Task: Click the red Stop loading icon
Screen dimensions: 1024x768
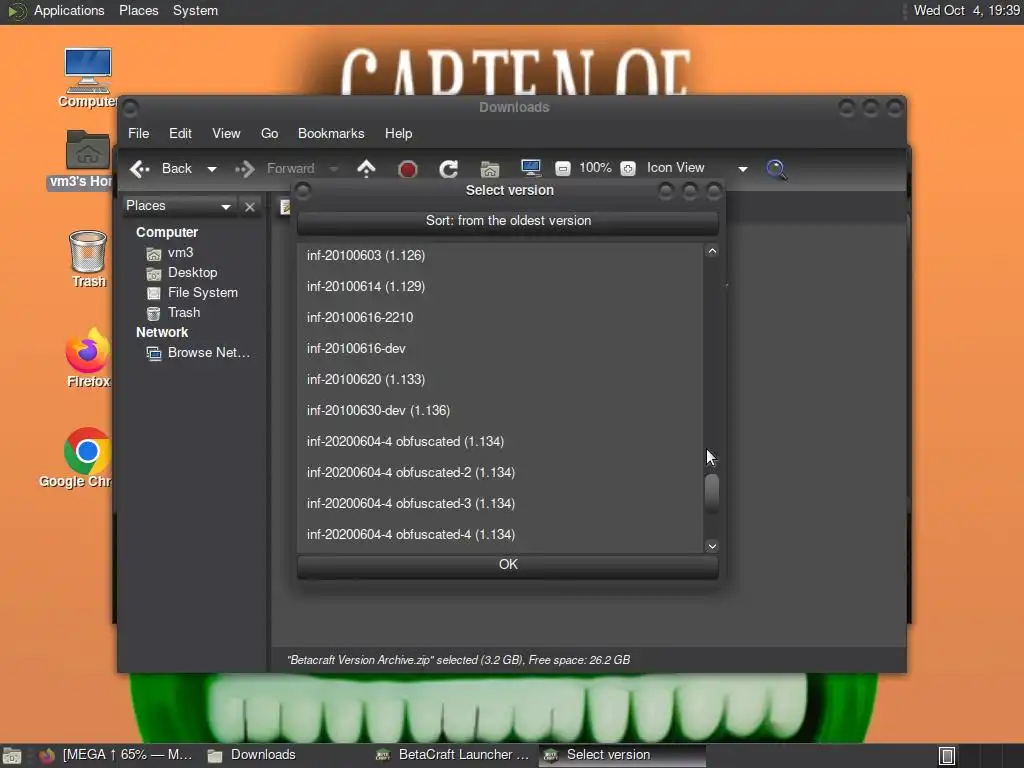Action: click(408, 169)
